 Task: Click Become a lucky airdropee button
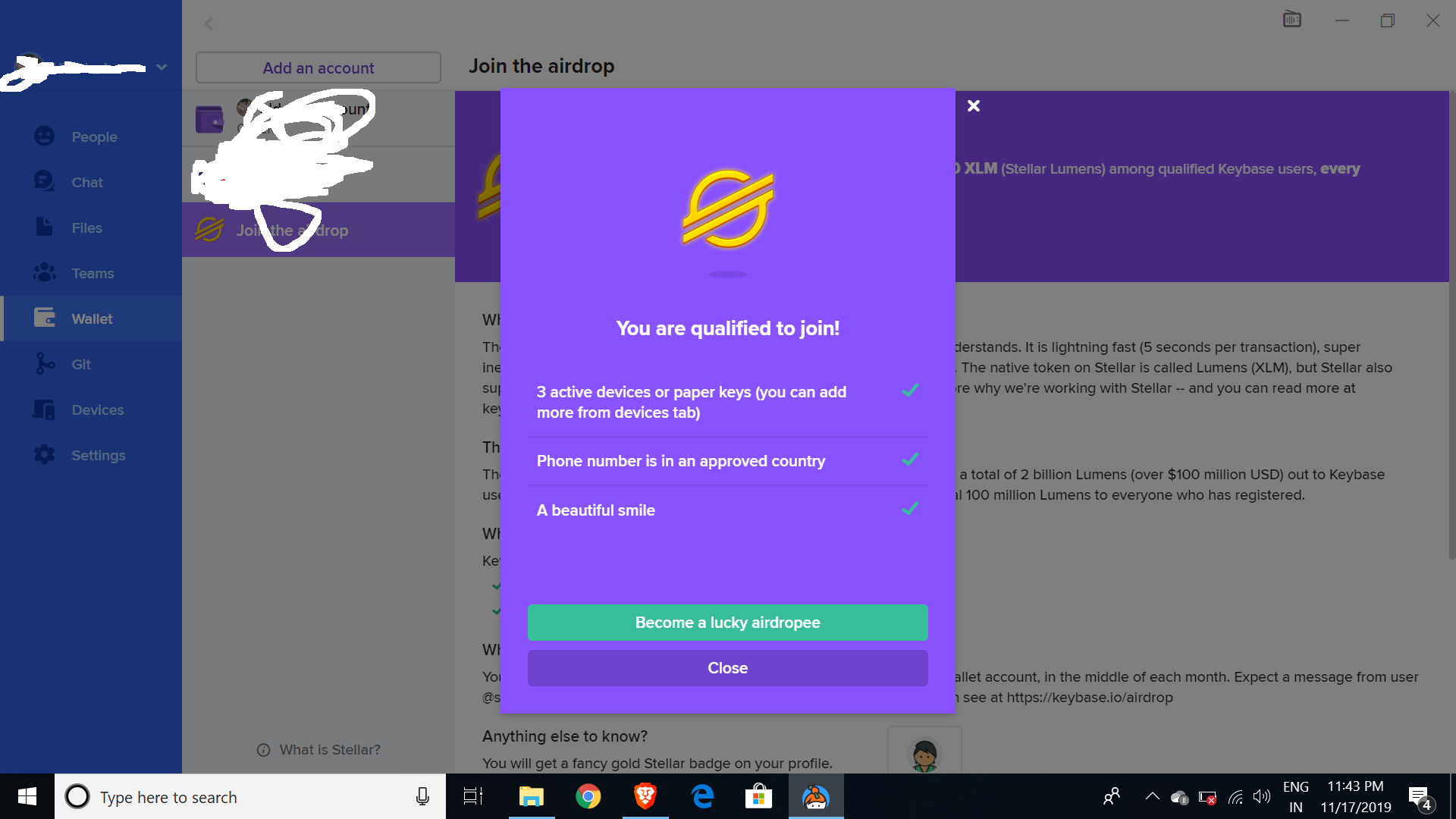[x=727, y=623]
